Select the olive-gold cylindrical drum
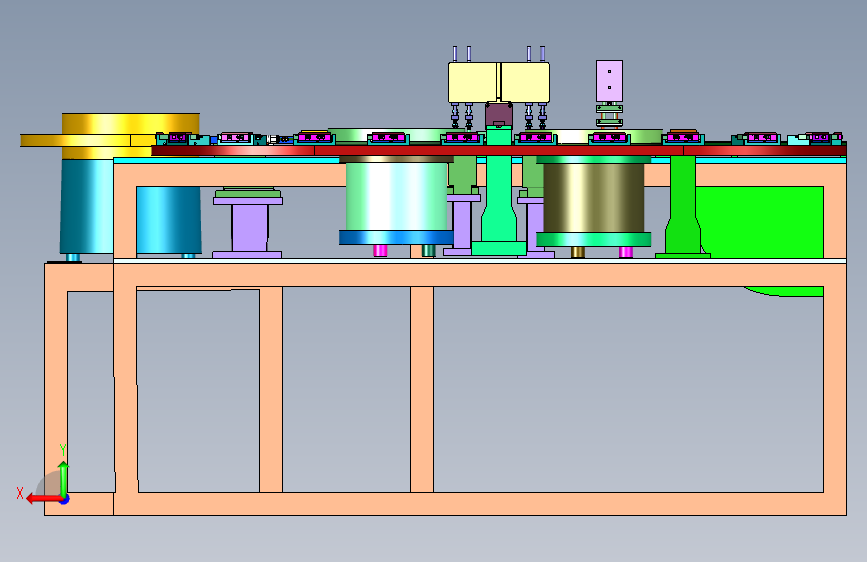The width and height of the screenshot is (867, 562). click(593, 197)
